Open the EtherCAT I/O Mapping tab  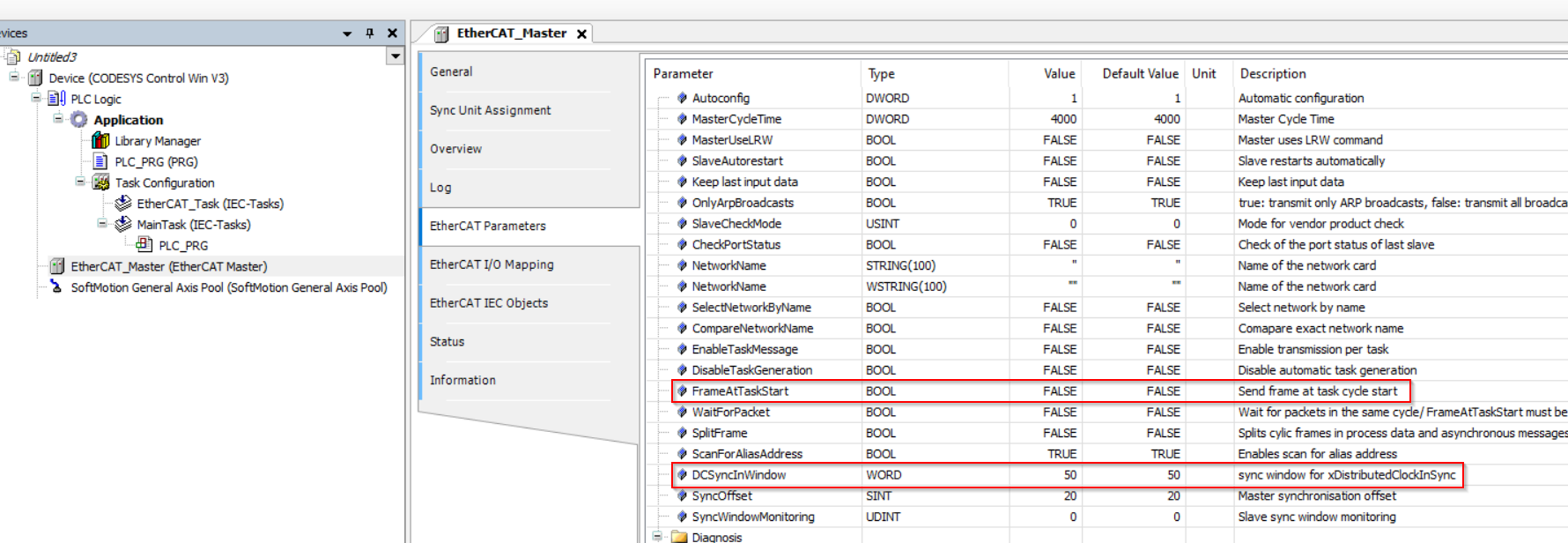coord(492,264)
